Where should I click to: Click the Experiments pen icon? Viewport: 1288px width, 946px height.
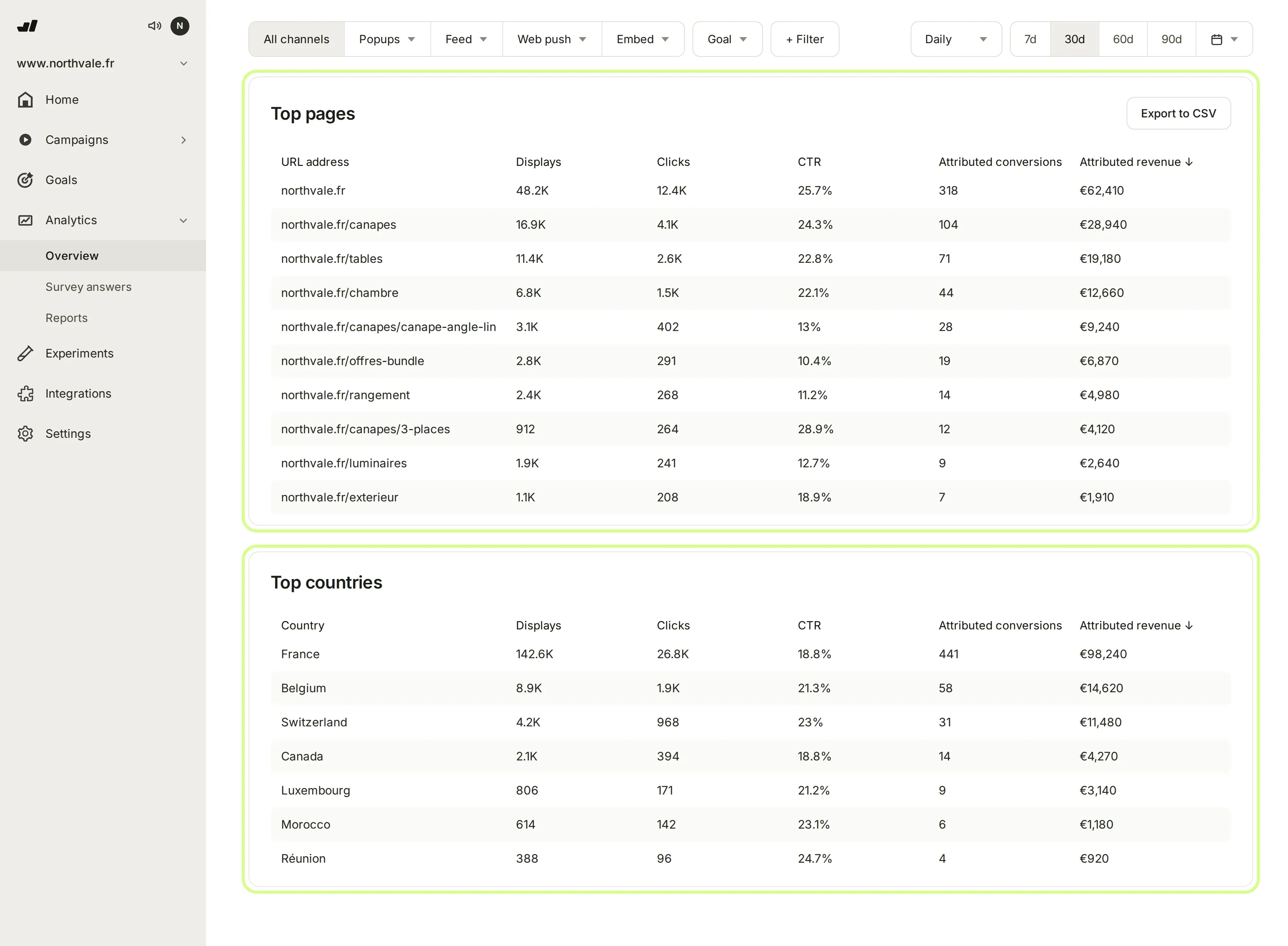coord(25,353)
